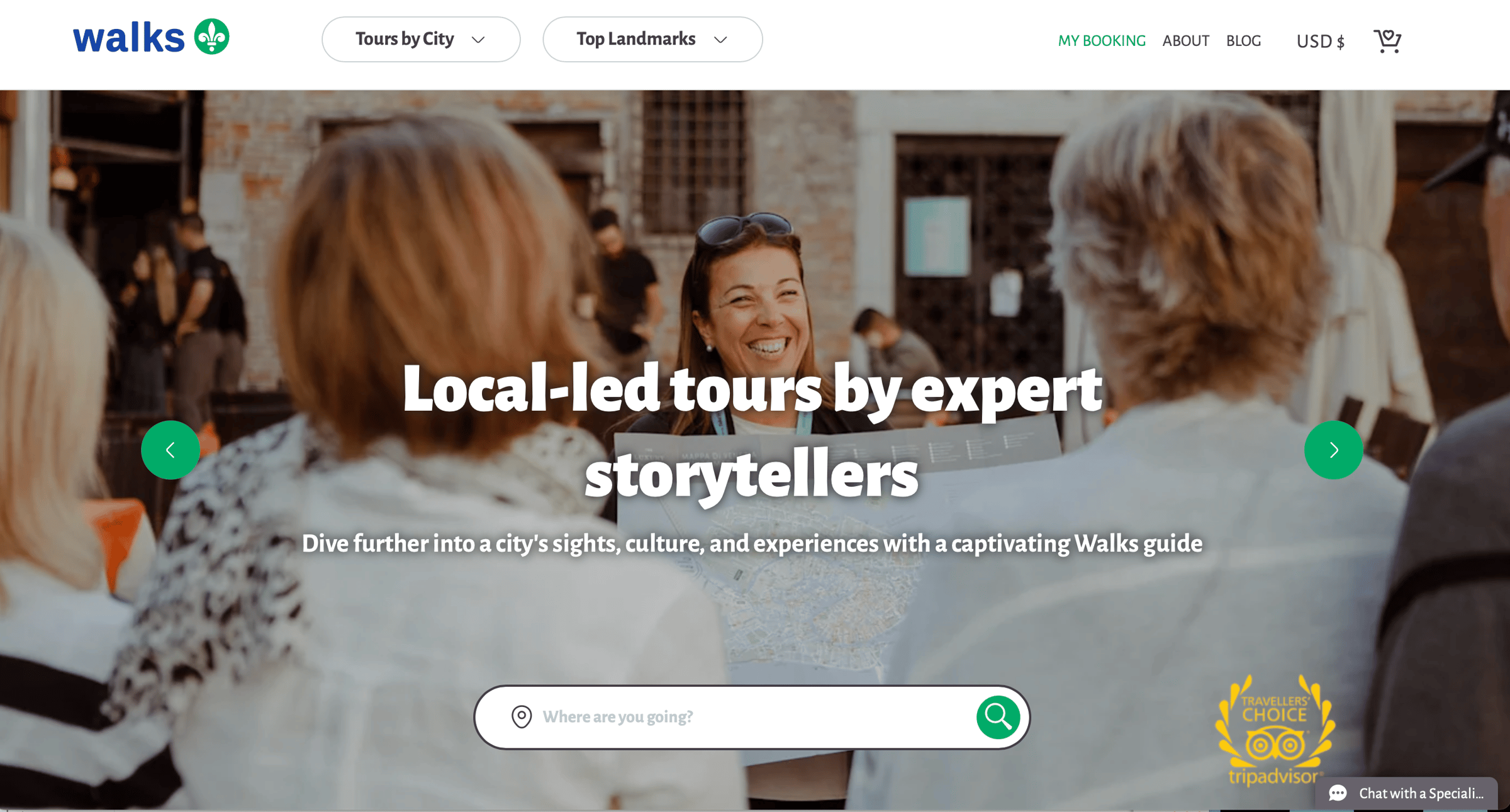Viewport: 1510px width, 812px height.
Task: Expand the Top Landmarks dropdown
Action: pyautogui.click(x=652, y=39)
